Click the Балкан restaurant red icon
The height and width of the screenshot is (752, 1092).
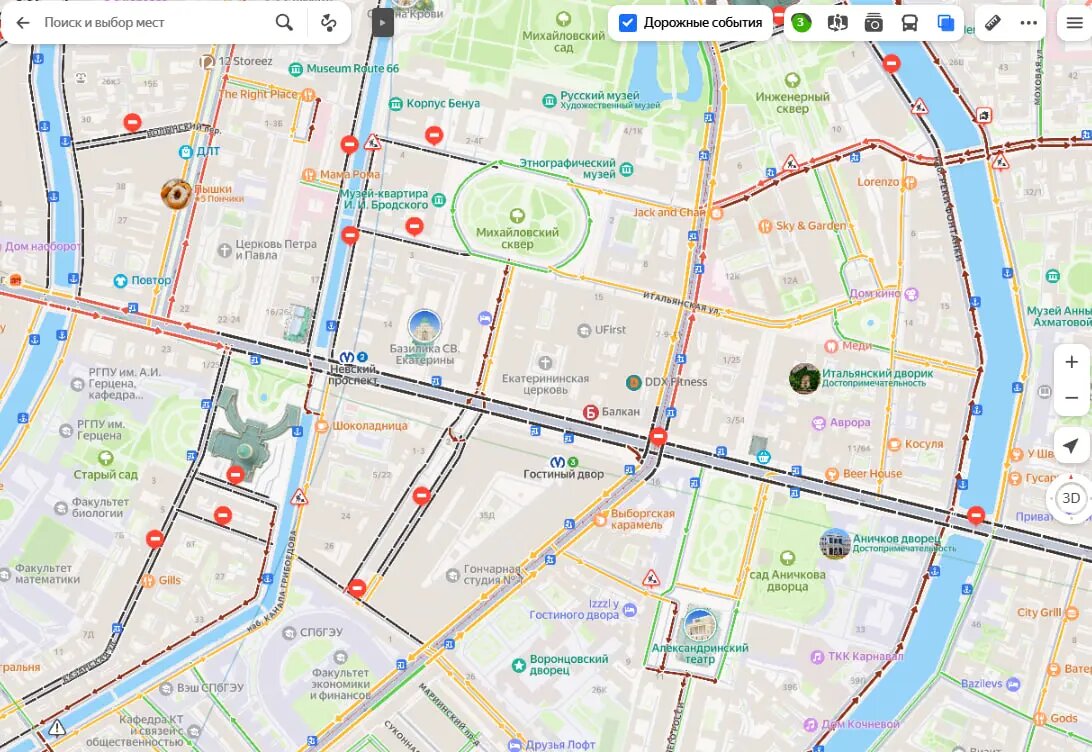[x=591, y=412]
